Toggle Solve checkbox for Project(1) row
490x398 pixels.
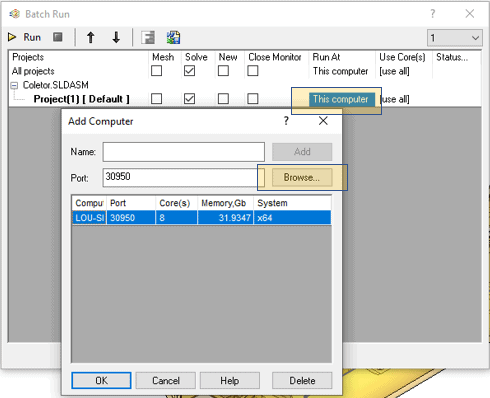click(189, 99)
